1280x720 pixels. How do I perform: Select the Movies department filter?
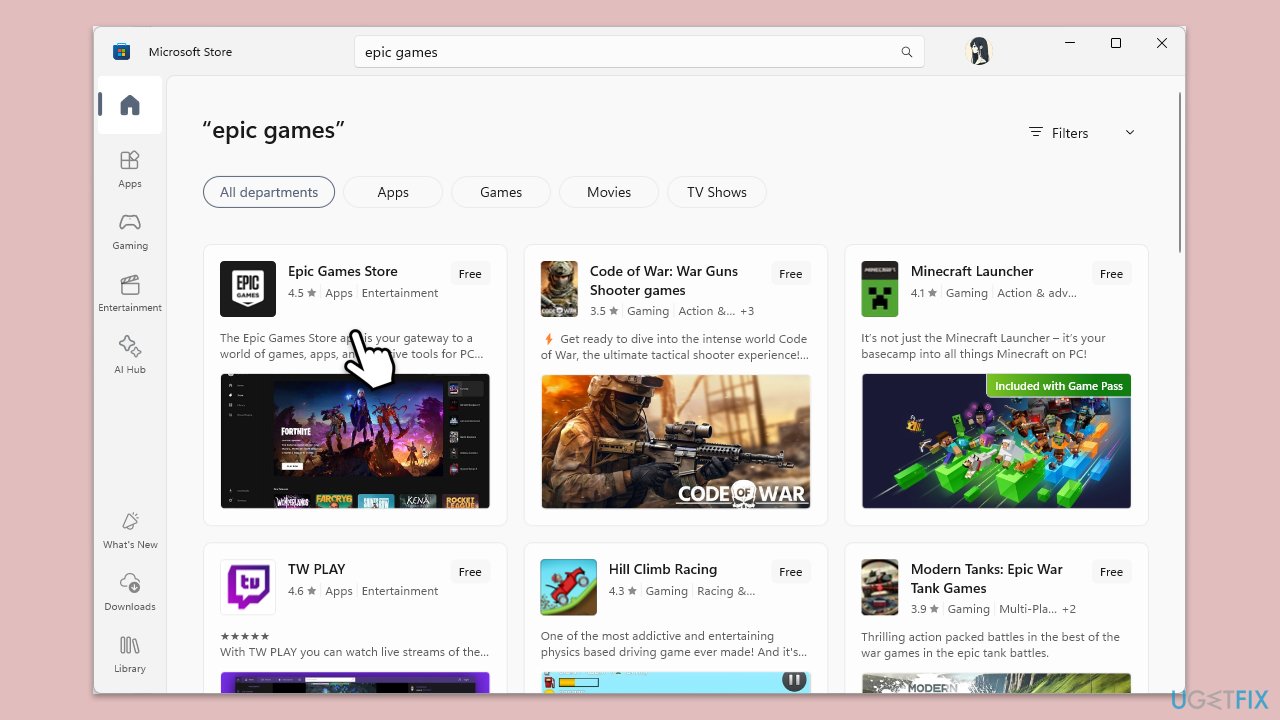pyautogui.click(x=608, y=192)
